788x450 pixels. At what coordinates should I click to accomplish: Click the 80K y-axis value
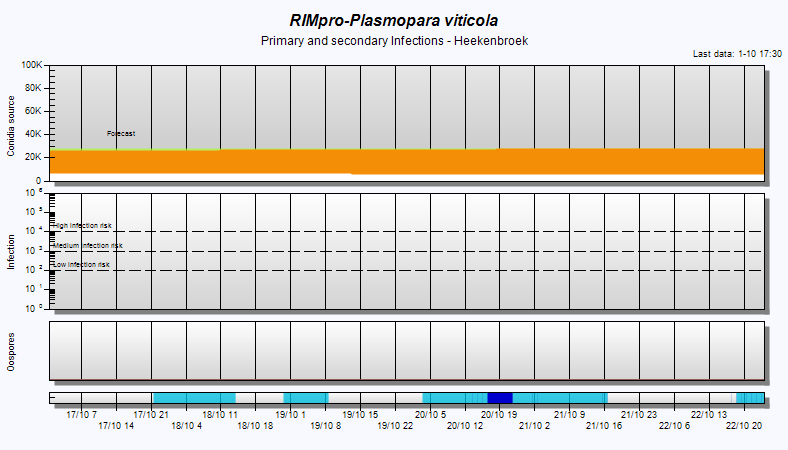(x=33, y=88)
